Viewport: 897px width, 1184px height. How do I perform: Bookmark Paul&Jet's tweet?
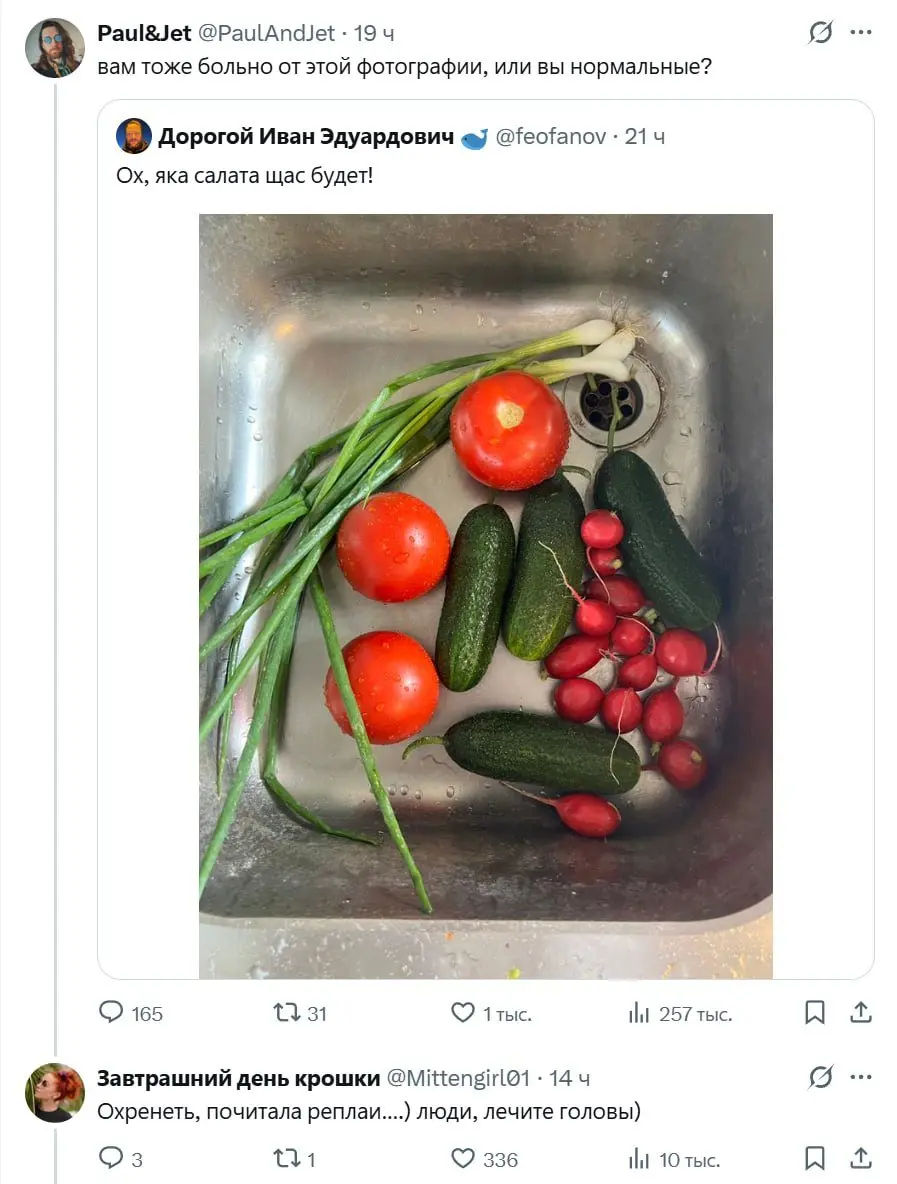815,1013
